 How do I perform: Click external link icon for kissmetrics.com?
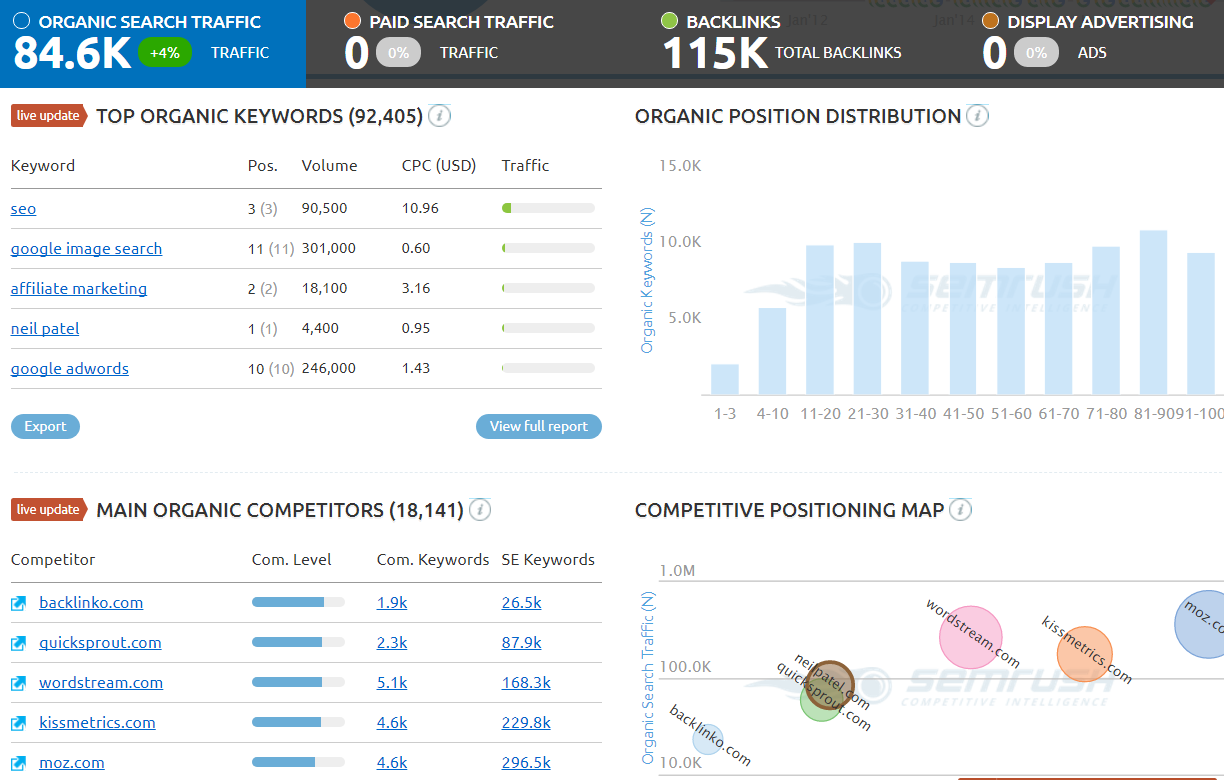tap(18, 723)
